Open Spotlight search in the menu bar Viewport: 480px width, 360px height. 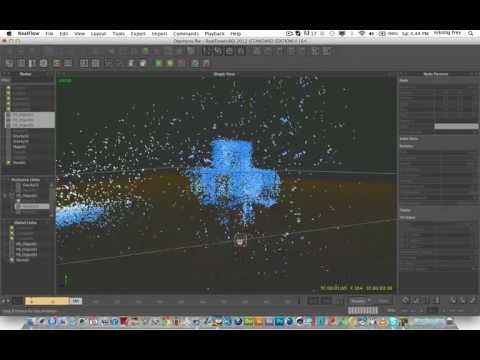pyautogui.click(x=471, y=33)
